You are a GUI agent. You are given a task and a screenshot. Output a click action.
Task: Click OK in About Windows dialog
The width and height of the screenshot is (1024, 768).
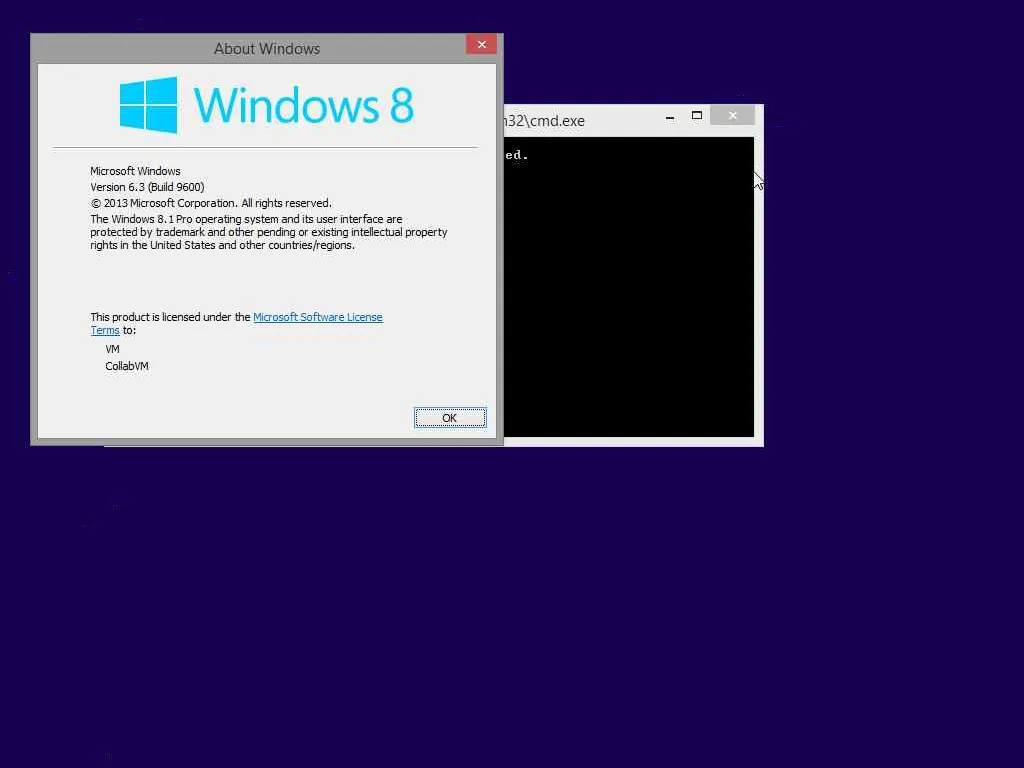click(450, 418)
